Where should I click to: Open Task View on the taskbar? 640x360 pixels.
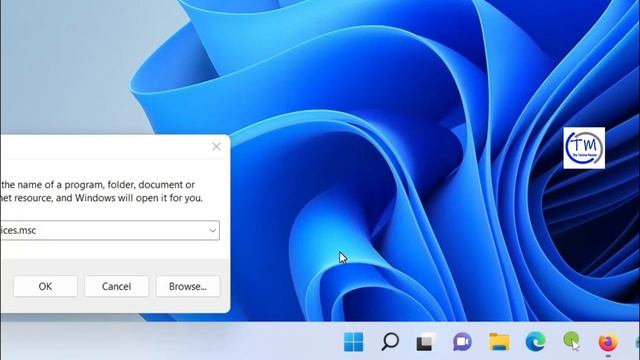point(426,342)
